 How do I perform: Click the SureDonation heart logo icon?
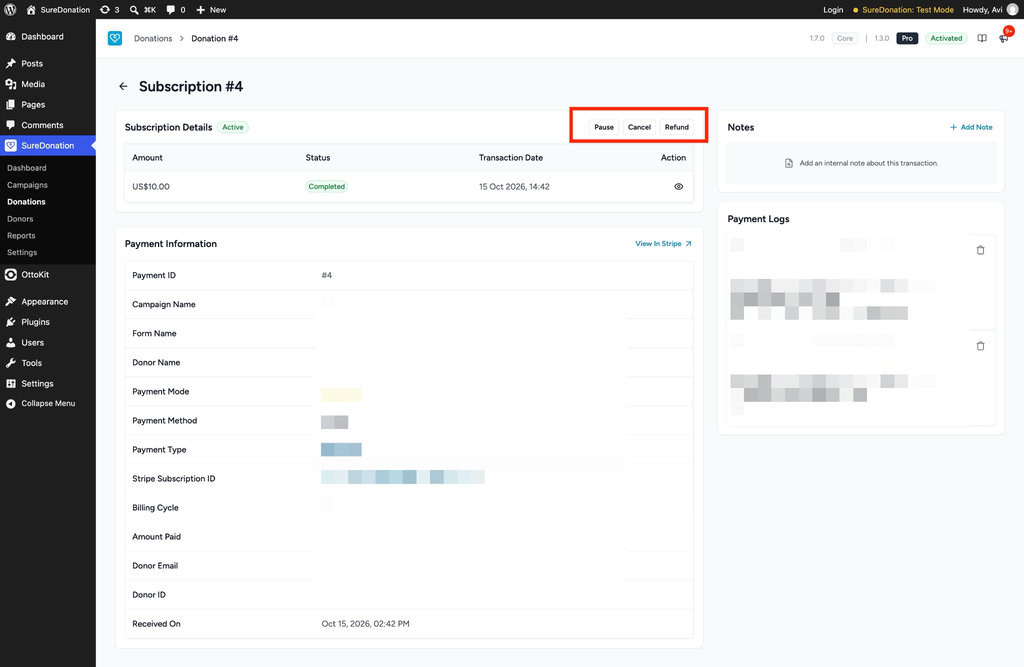(115, 39)
